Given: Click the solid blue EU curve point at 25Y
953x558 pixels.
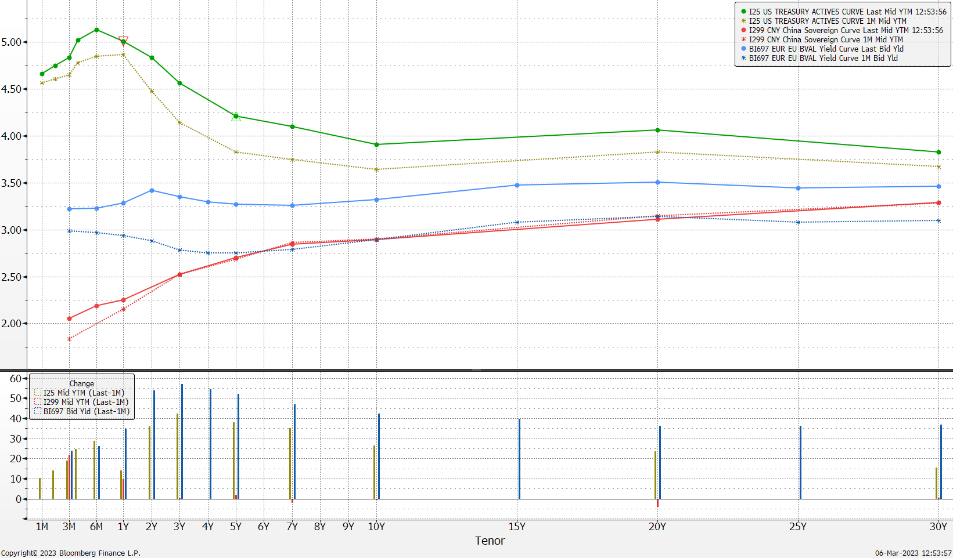Looking at the screenshot, I should pos(798,188).
